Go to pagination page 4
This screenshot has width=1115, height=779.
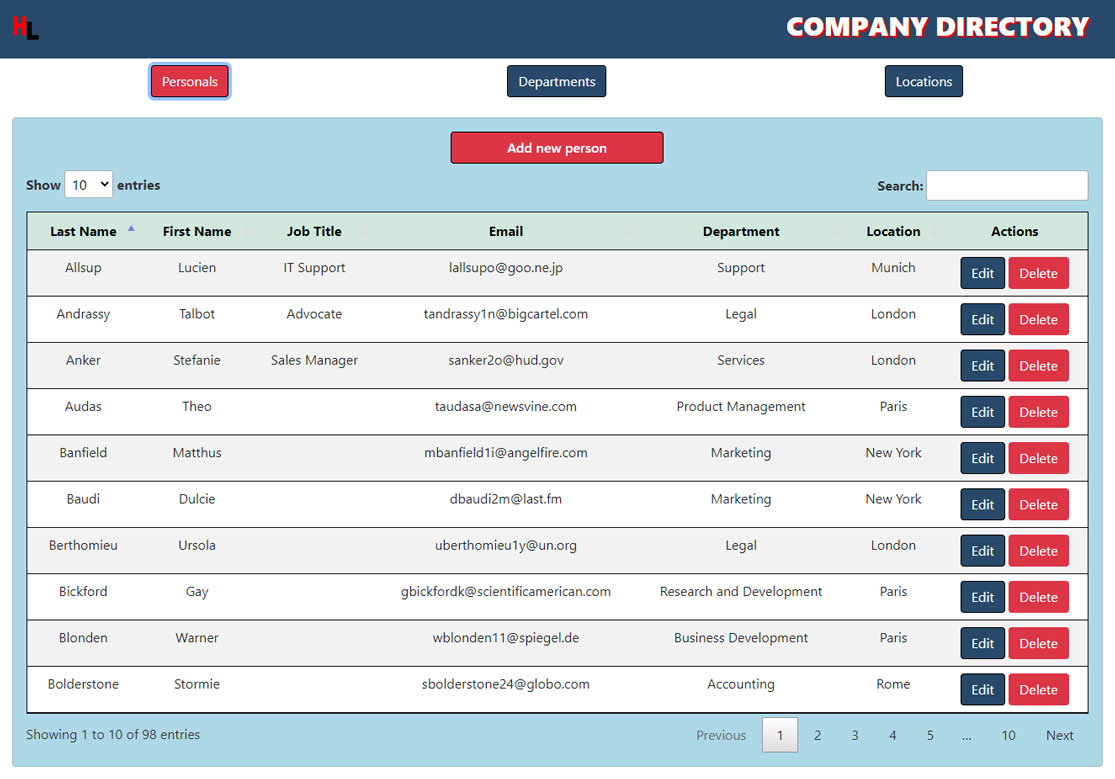tap(892, 735)
